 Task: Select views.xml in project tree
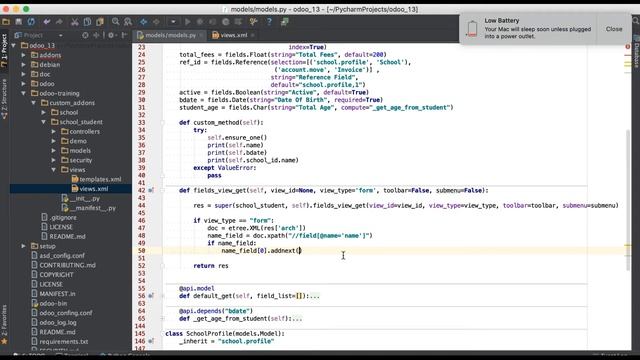coord(90,189)
